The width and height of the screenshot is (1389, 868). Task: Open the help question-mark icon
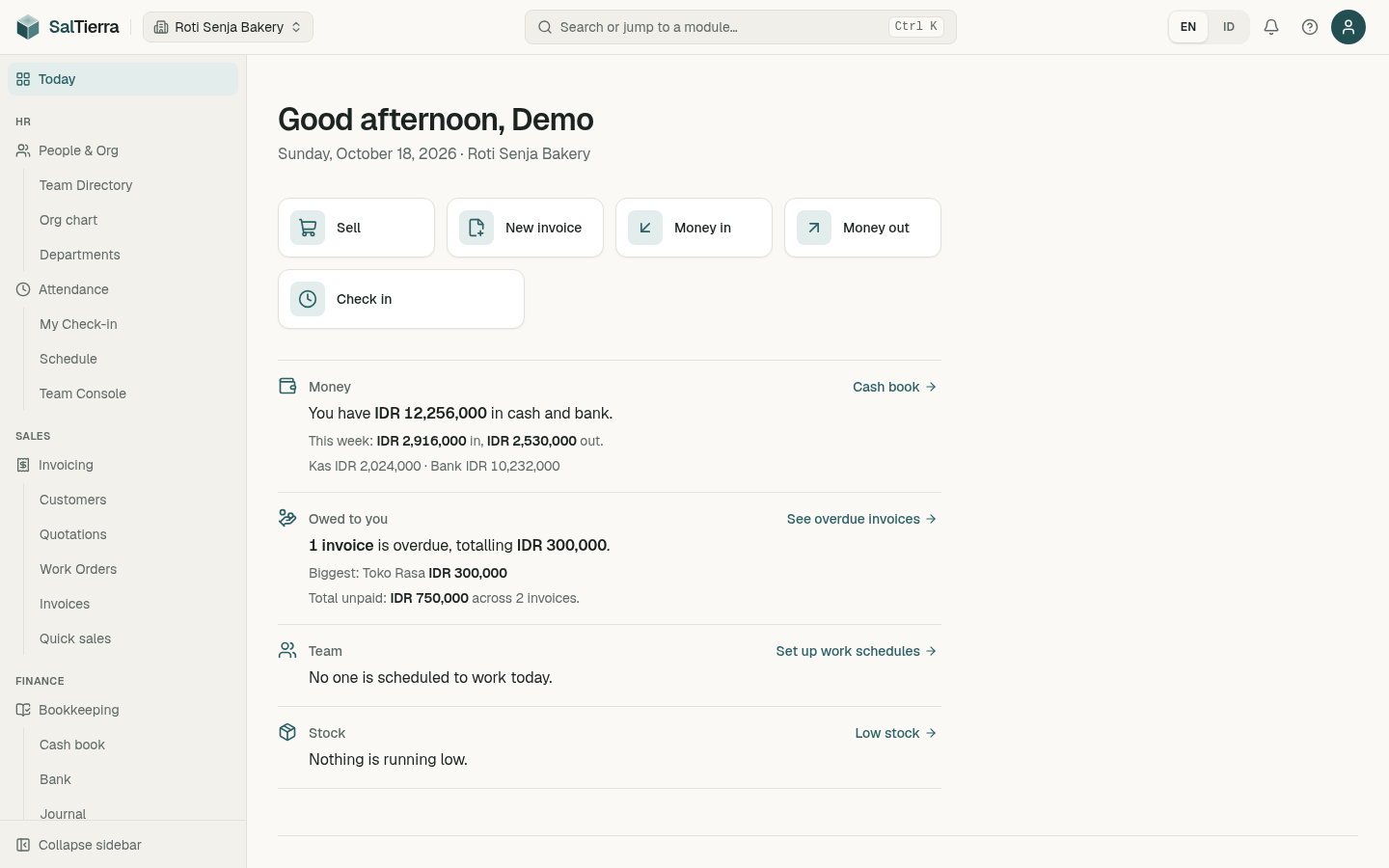coord(1310,27)
